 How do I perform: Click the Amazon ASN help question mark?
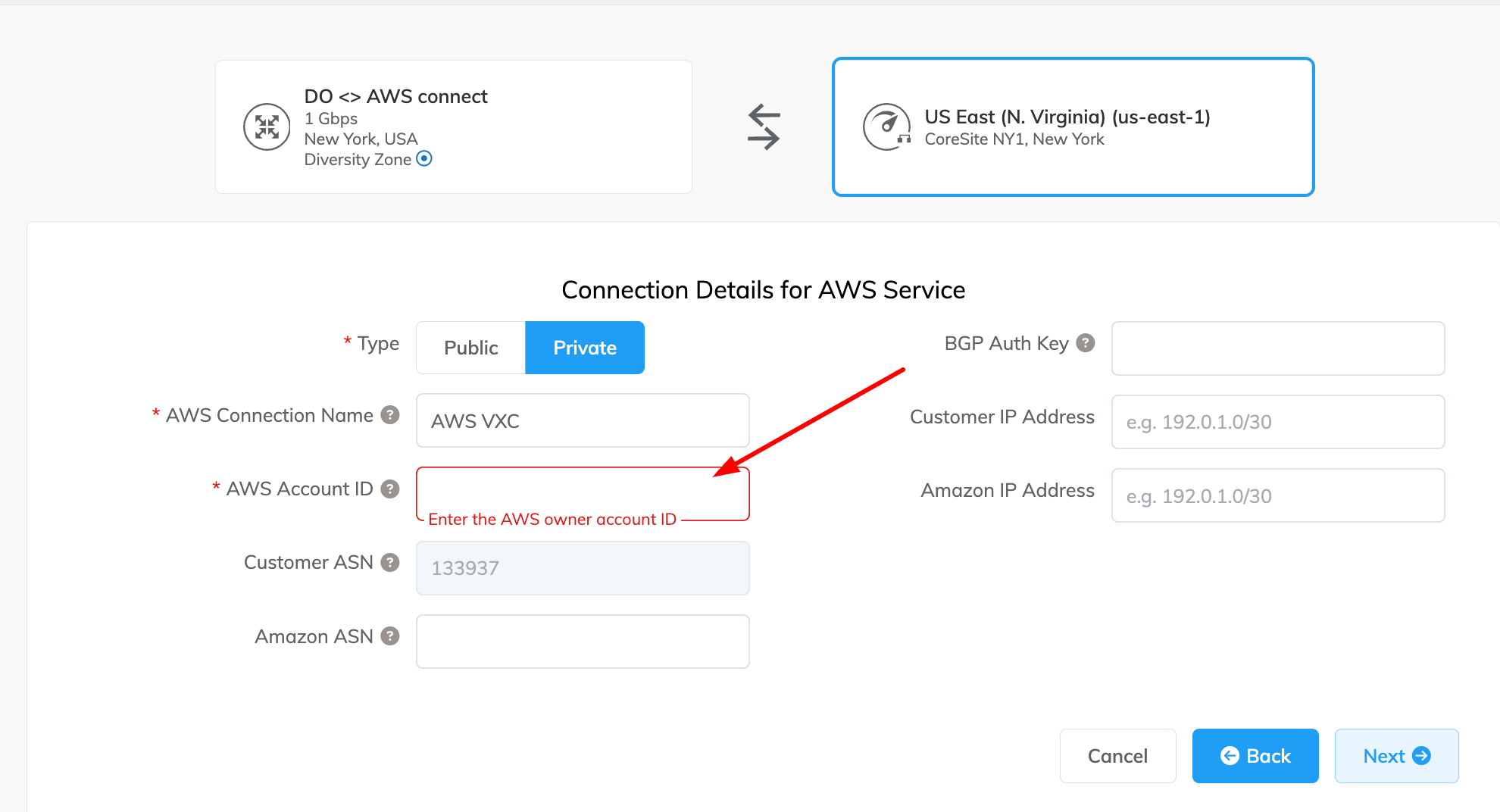[x=390, y=636]
